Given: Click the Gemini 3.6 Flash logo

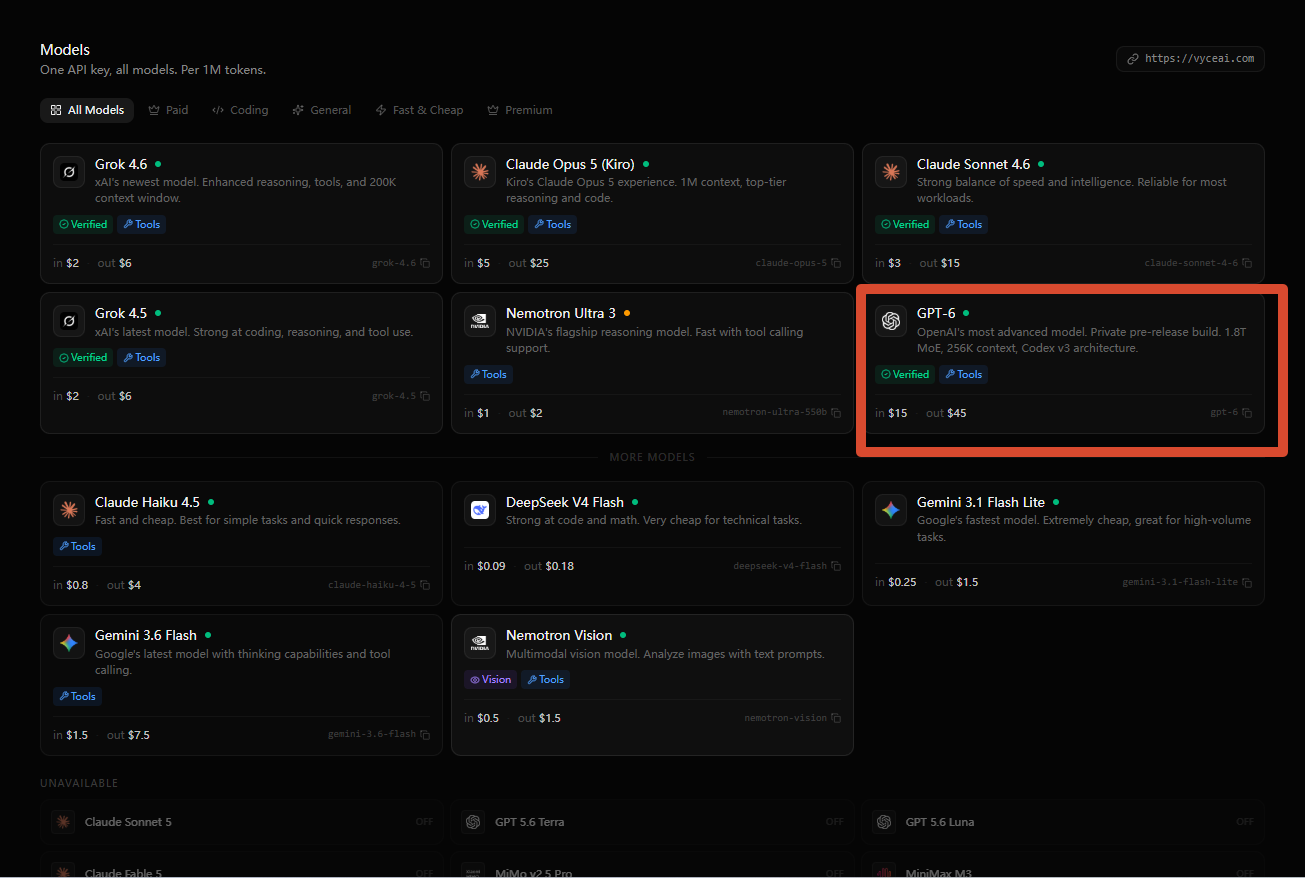Looking at the screenshot, I should (69, 643).
